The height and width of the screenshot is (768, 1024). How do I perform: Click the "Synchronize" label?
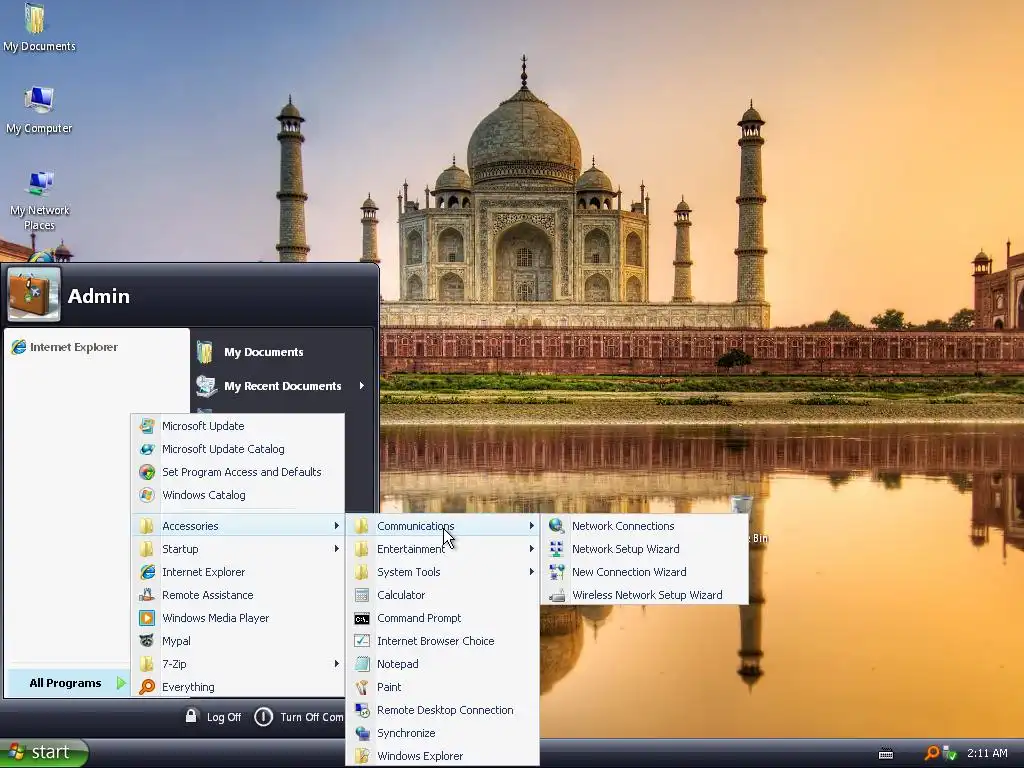[406, 733]
